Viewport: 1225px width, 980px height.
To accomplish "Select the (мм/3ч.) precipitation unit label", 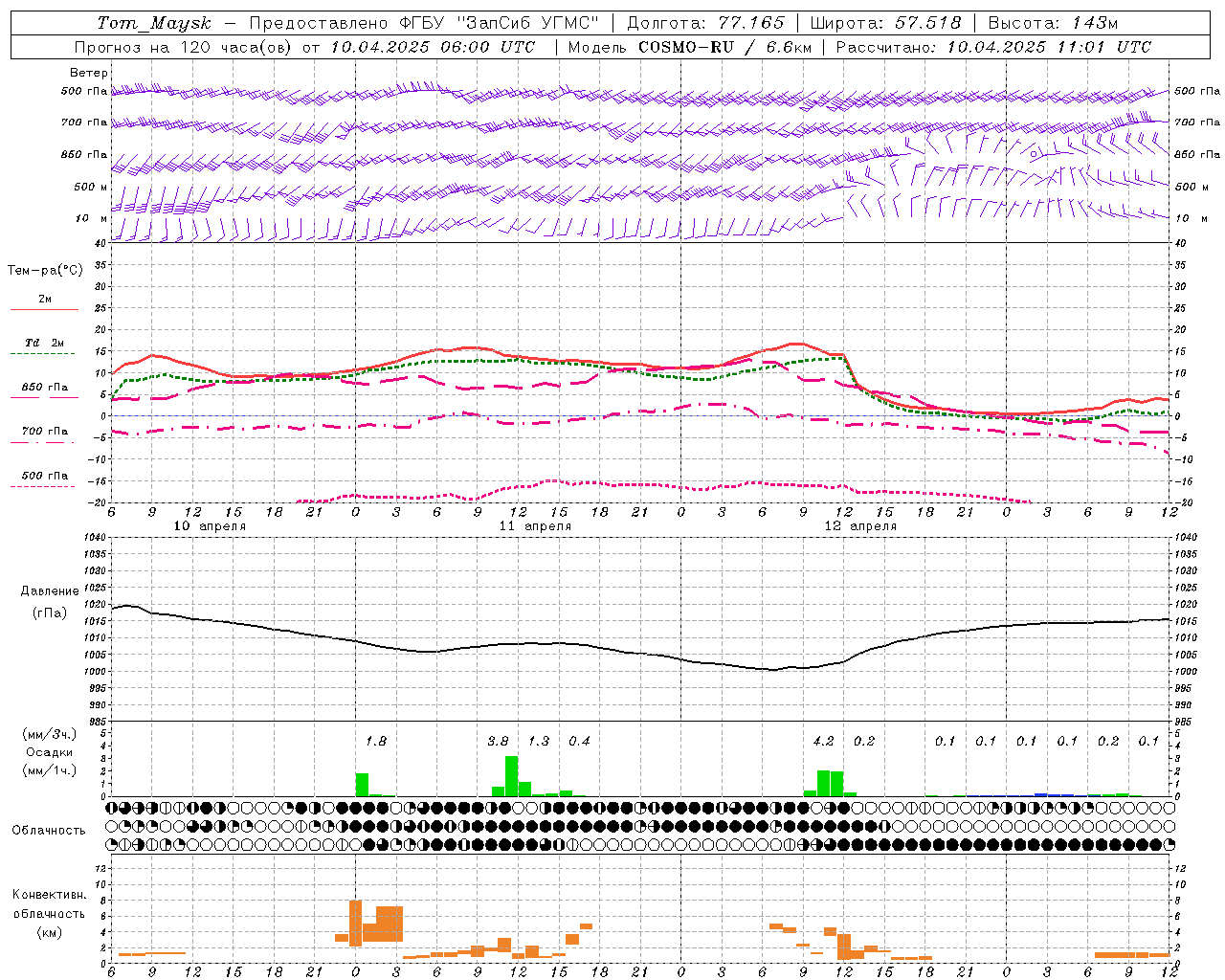I will (48, 734).
